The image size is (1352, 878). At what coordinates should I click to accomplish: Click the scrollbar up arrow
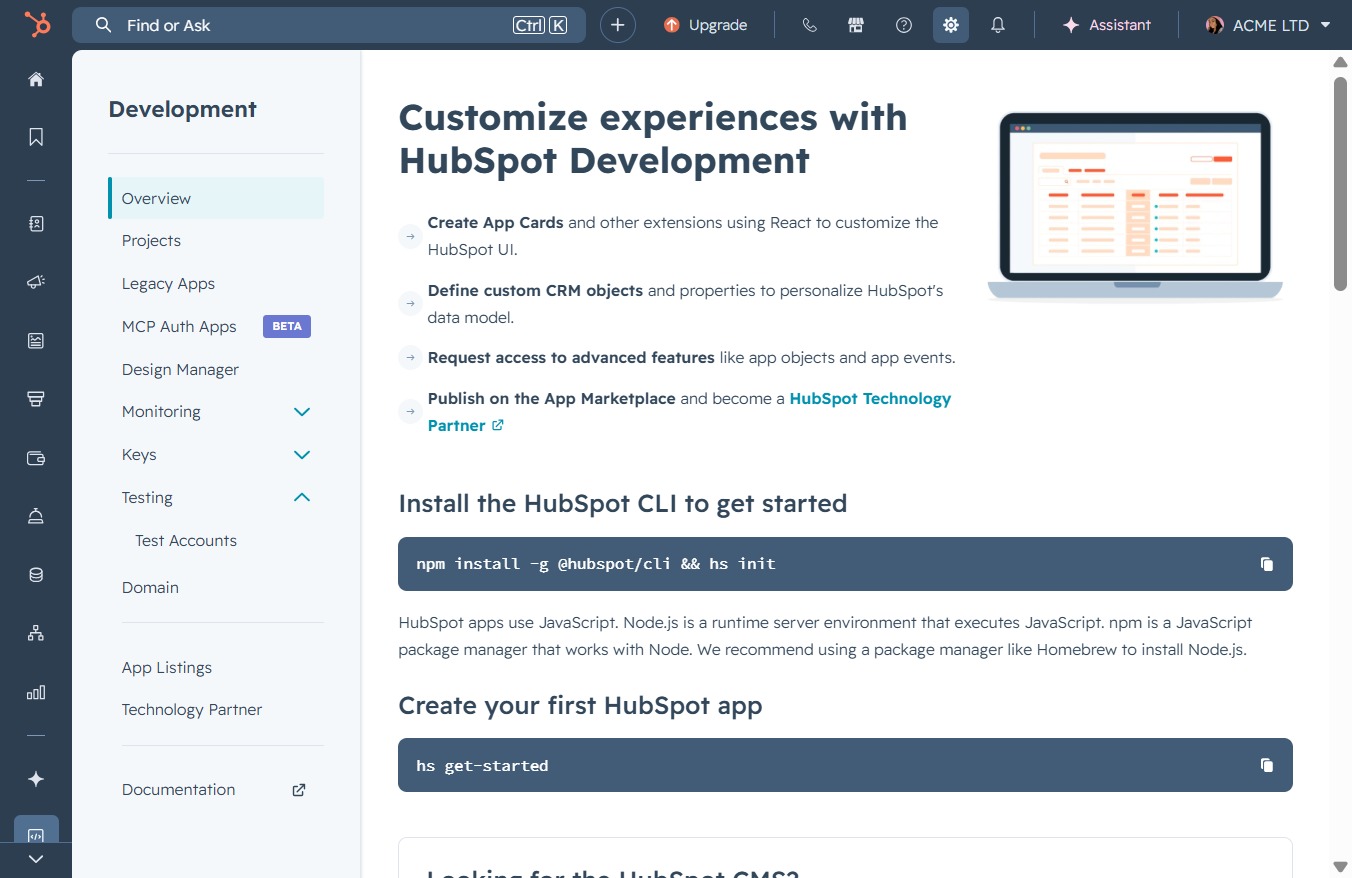click(x=1341, y=62)
